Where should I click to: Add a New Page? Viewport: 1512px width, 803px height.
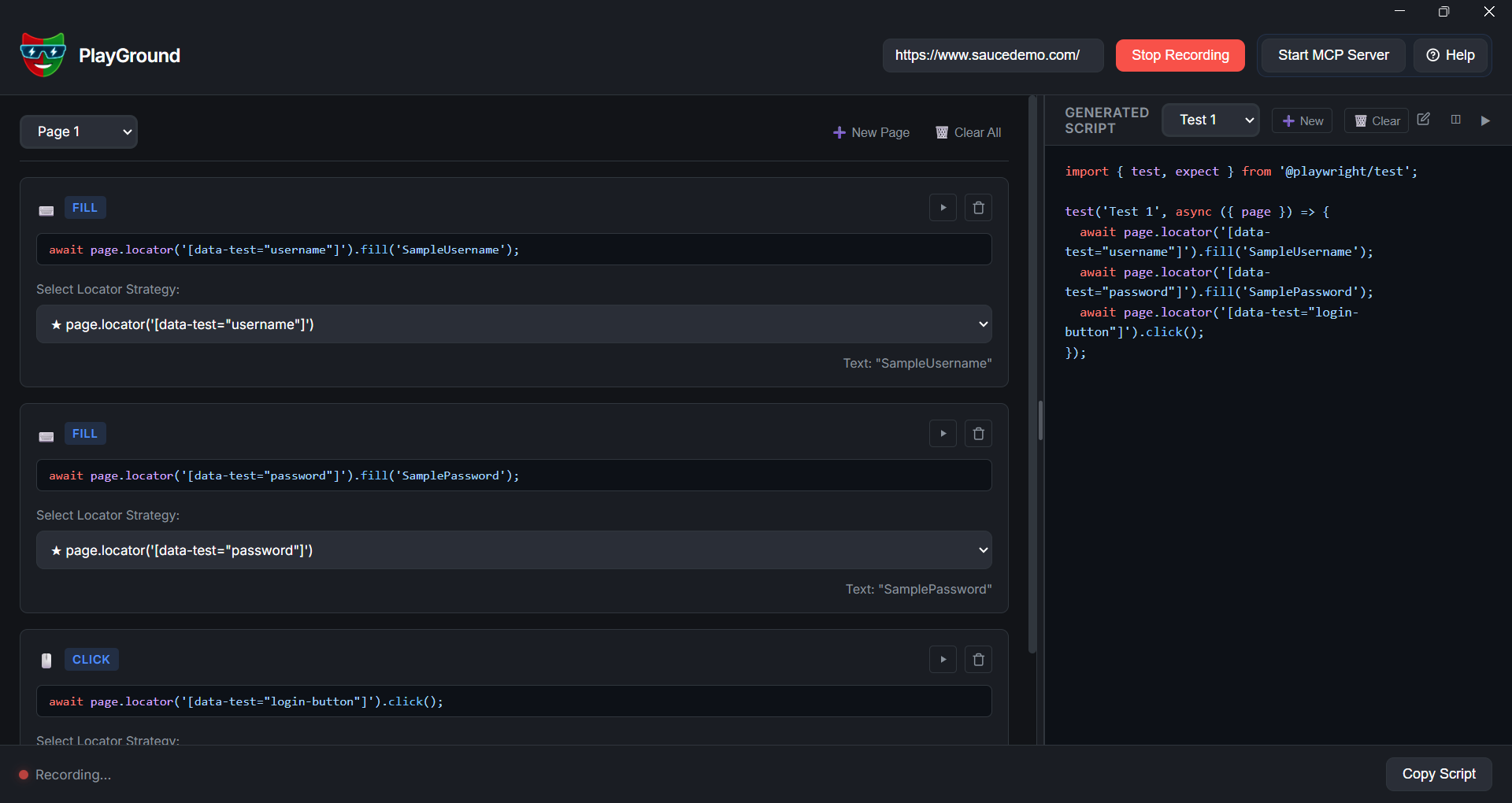pyautogui.click(x=871, y=132)
